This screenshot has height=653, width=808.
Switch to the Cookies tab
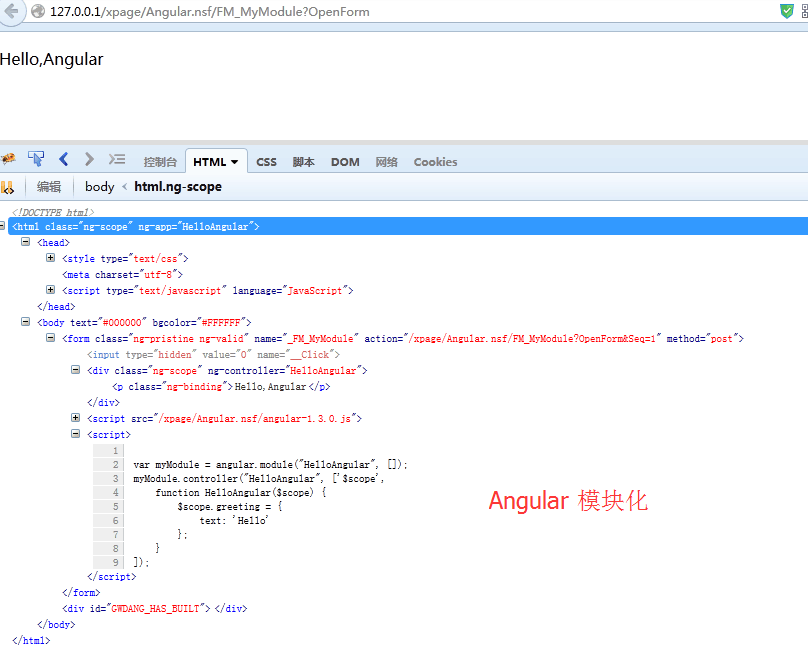pos(435,162)
